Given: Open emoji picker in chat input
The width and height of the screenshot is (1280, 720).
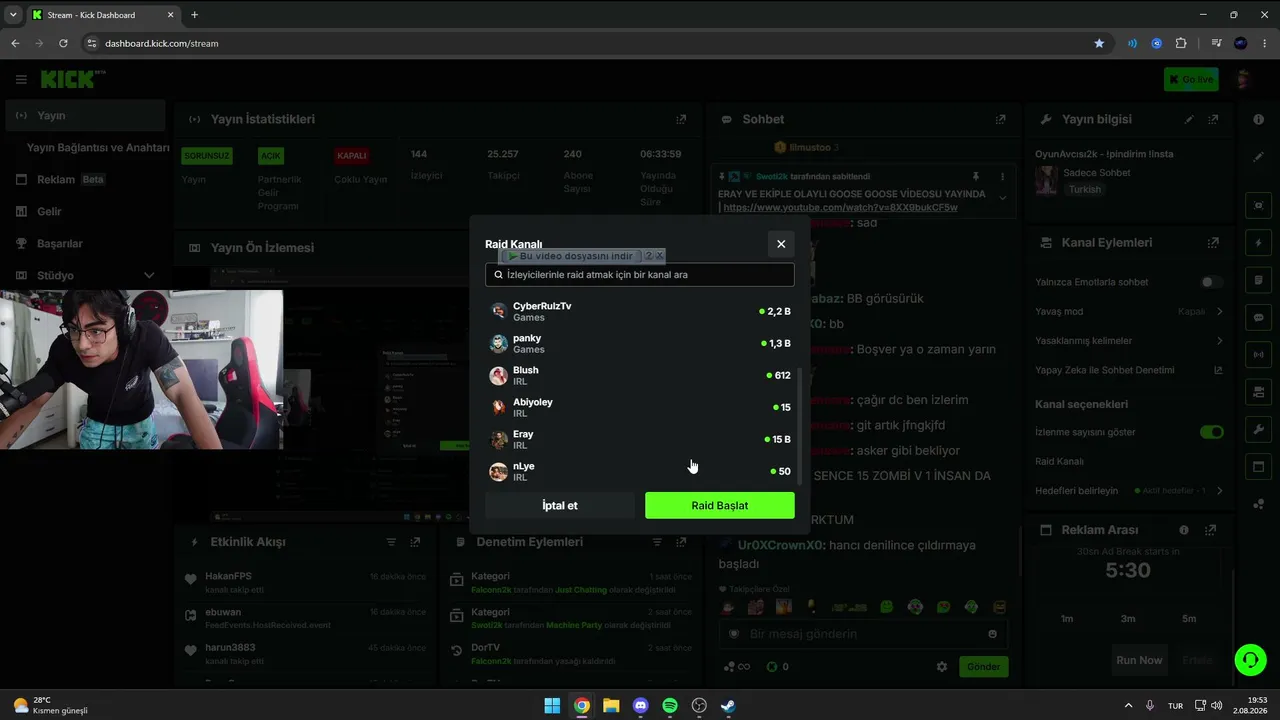Looking at the screenshot, I should click(992, 634).
